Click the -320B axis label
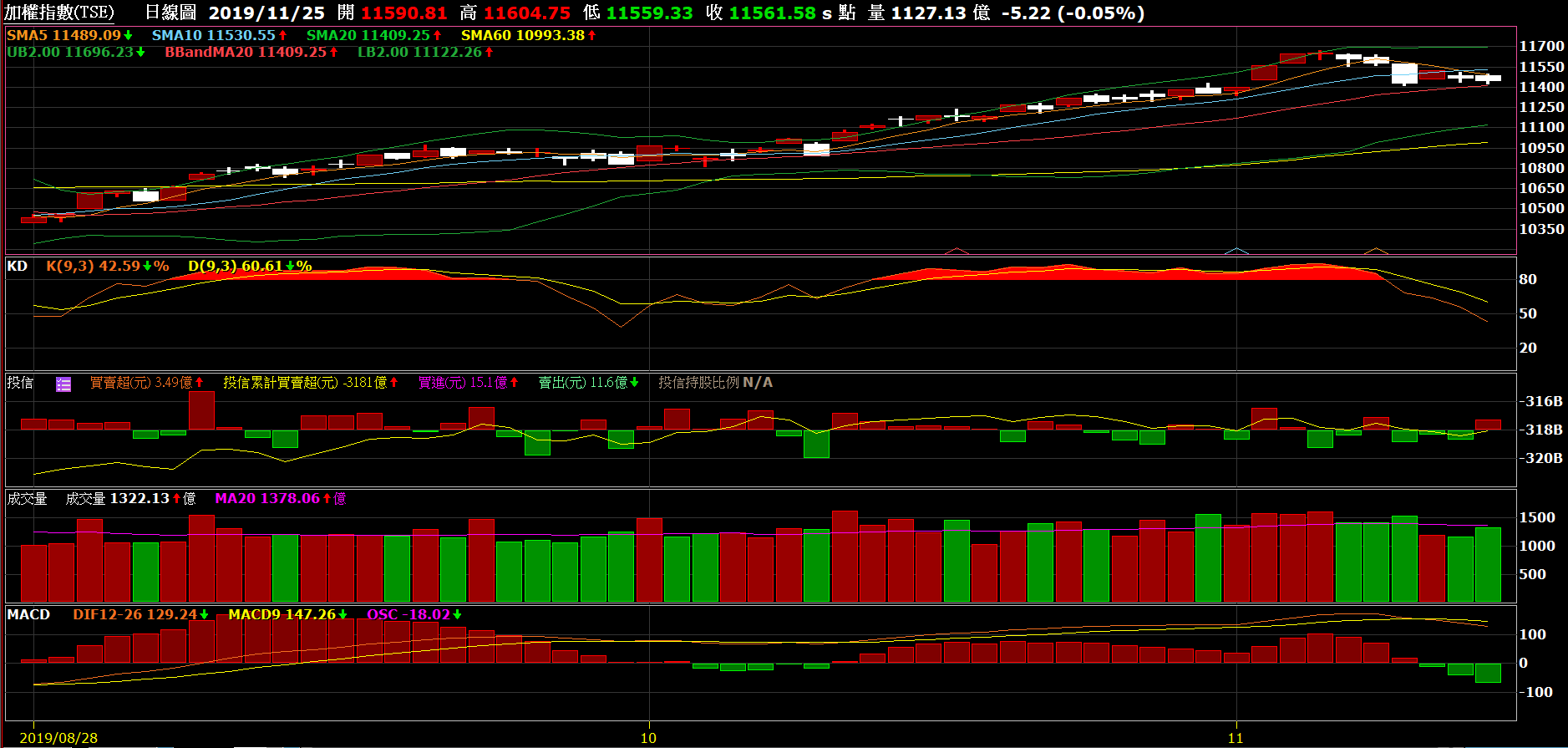This screenshot has width=1568, height=748. [1540, 458]
